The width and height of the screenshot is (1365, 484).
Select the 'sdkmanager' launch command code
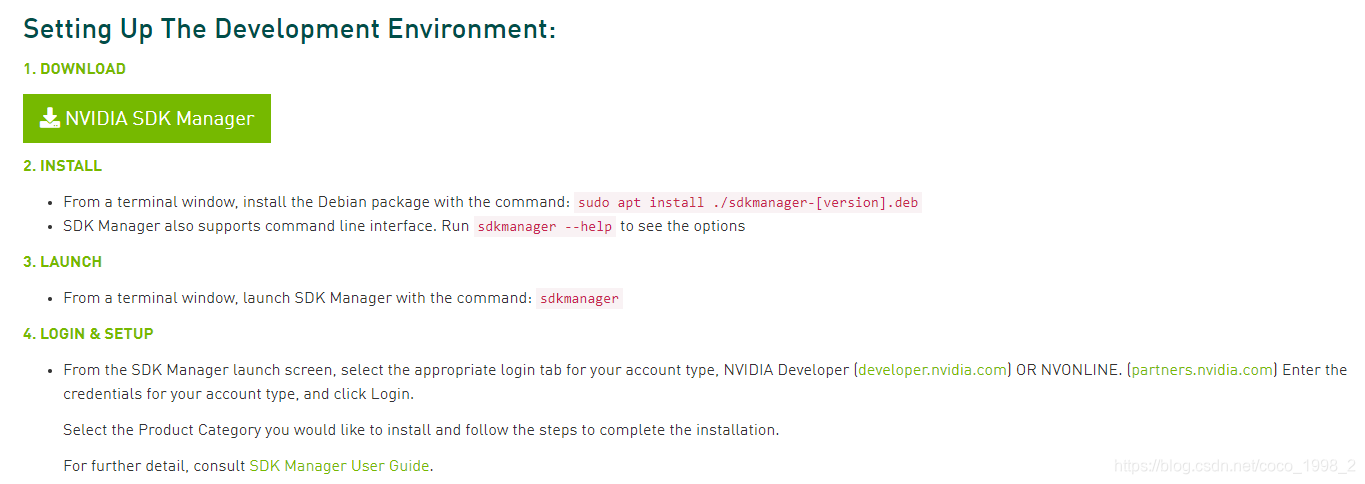click(579, 298)
